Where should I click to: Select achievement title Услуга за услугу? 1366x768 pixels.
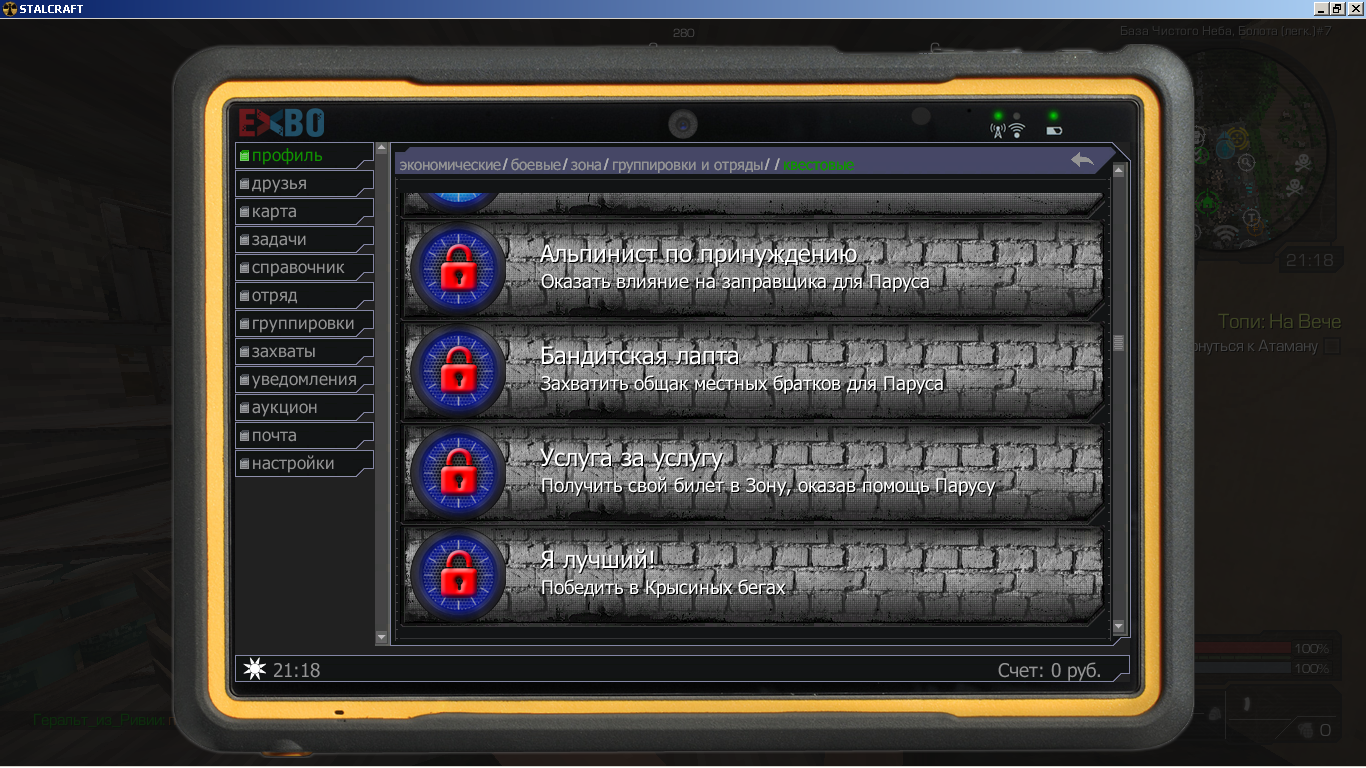click(x=631, y=458)
